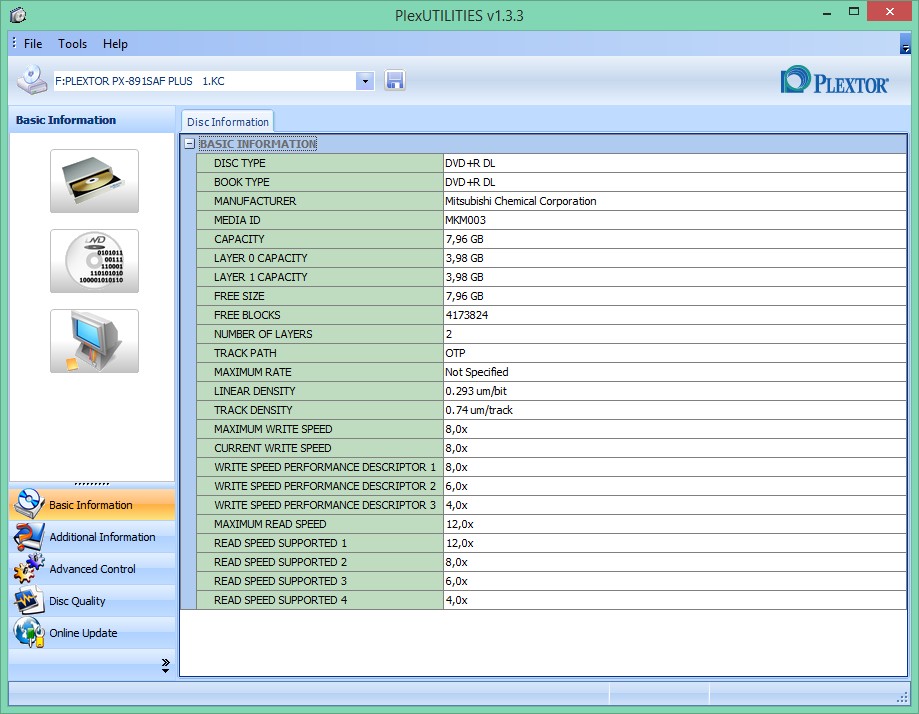
Task: Expand the sidebar overflow chevron at the bottom
Action: tap(165, 665)
